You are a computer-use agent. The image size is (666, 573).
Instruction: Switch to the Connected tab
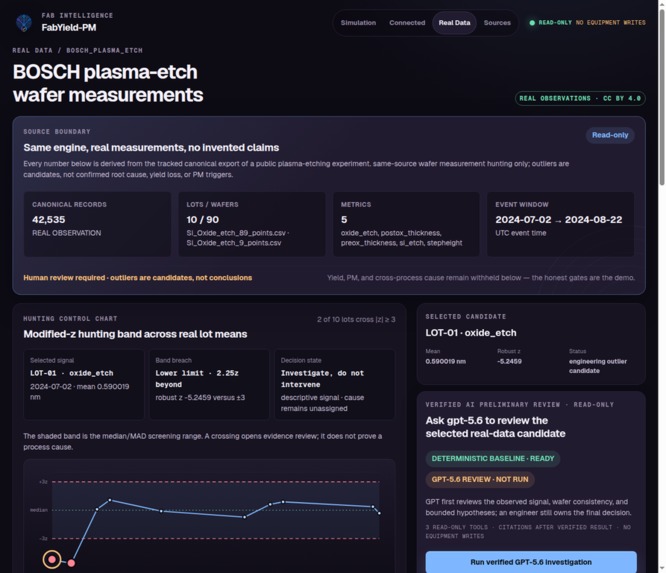(407, 23)
